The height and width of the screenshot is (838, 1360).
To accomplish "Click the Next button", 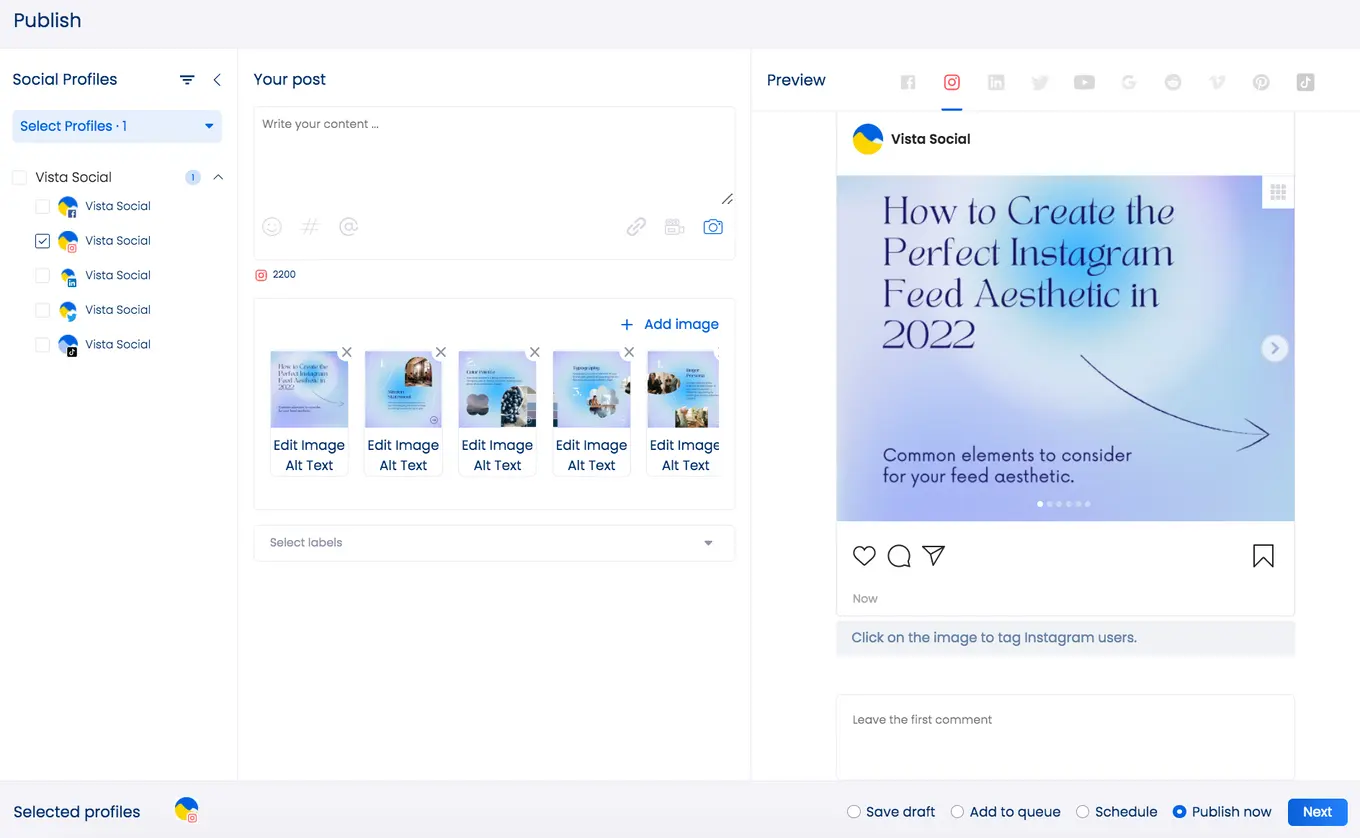I will coord(1317,811).
